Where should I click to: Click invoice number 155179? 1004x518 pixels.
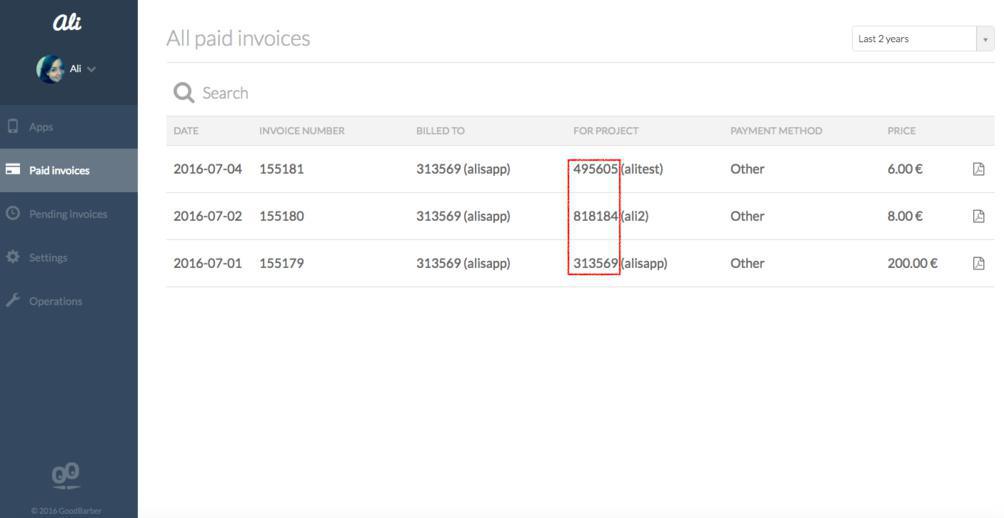coord(281,263)
